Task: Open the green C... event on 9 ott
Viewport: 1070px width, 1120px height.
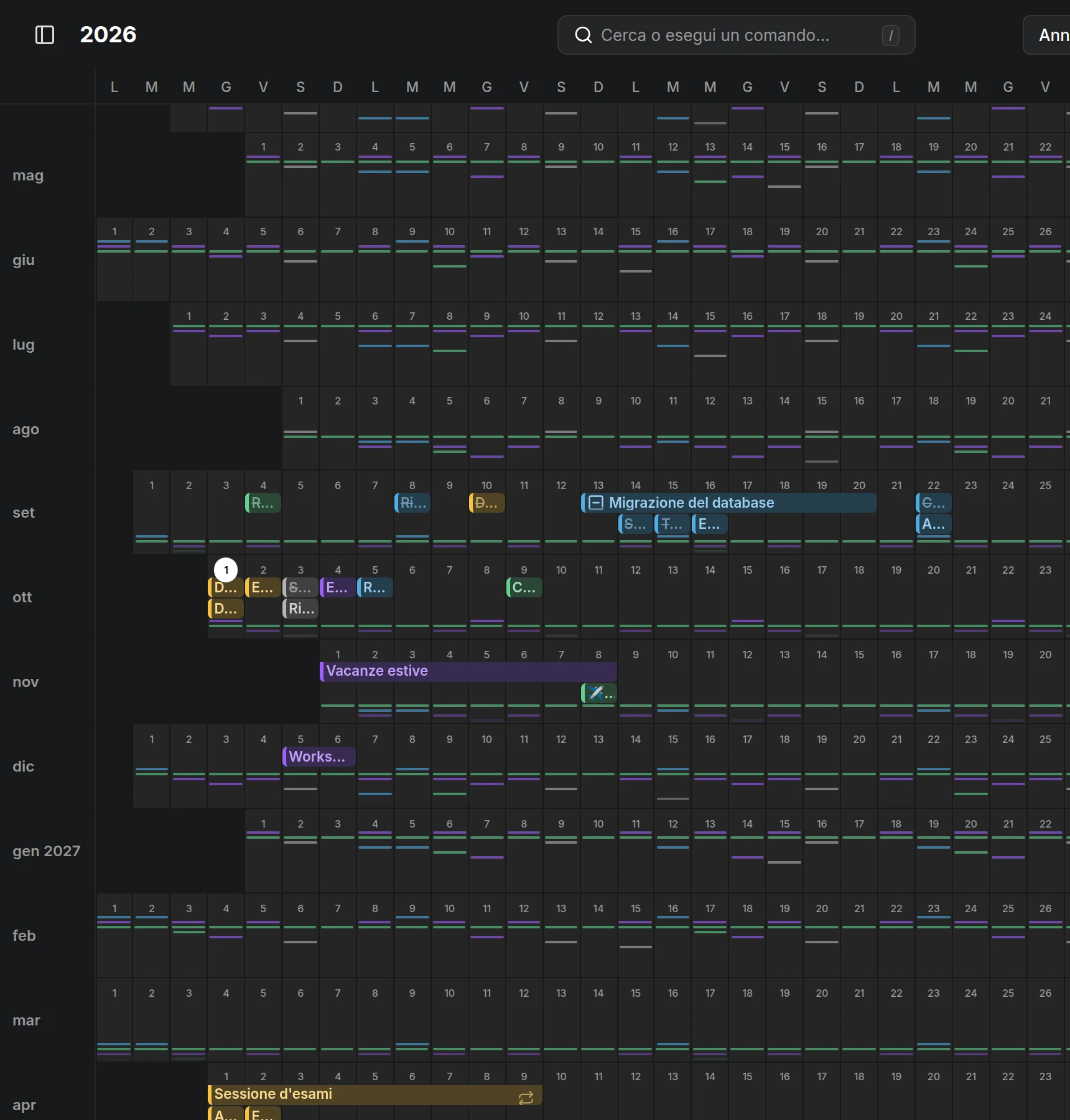Action: pos(524,587)
